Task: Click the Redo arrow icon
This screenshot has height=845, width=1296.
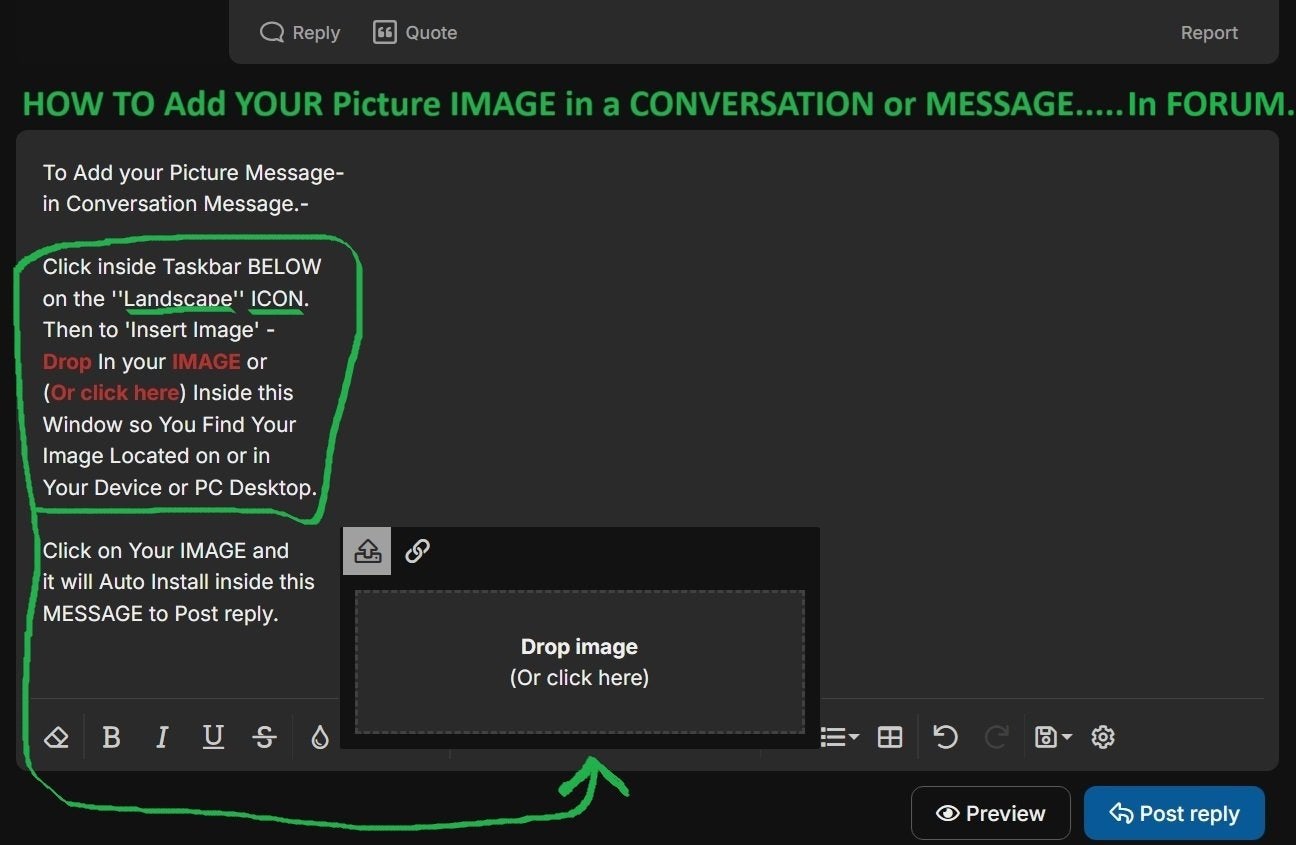Action: click(996, 738)
